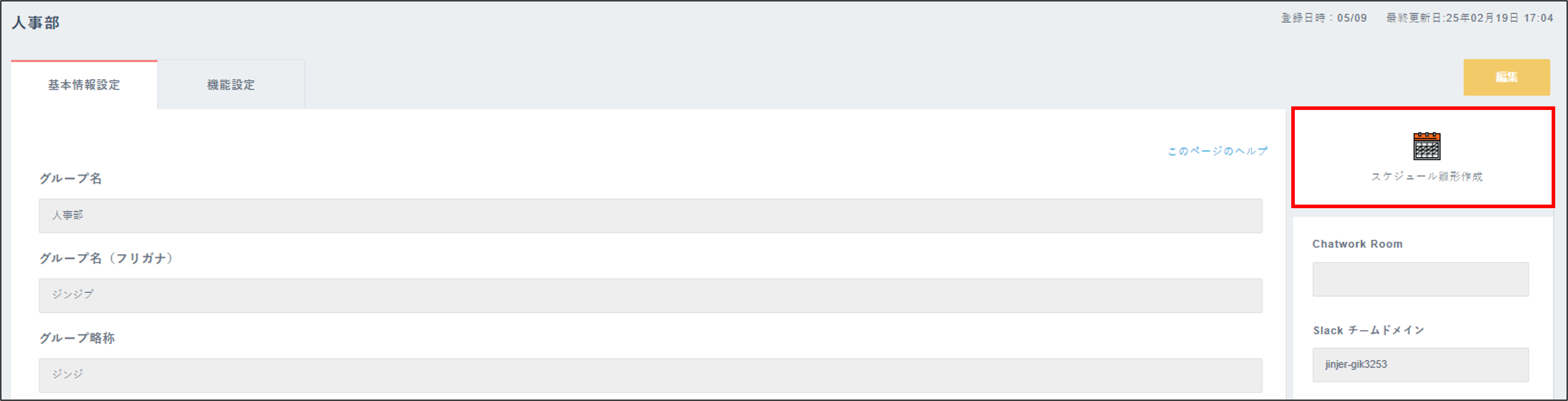Click the Chatwork Room label
Viewport: 1568px width, 401px height.
click(1357, 244)
